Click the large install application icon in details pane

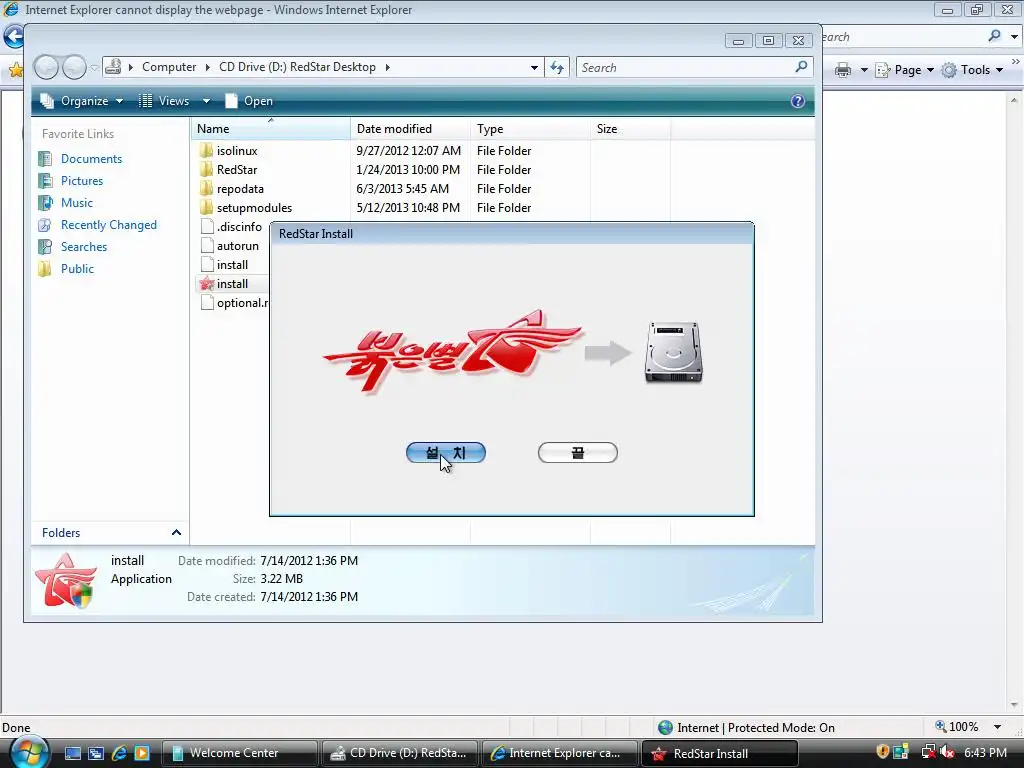pyautogui.click(x=65, y=580)
